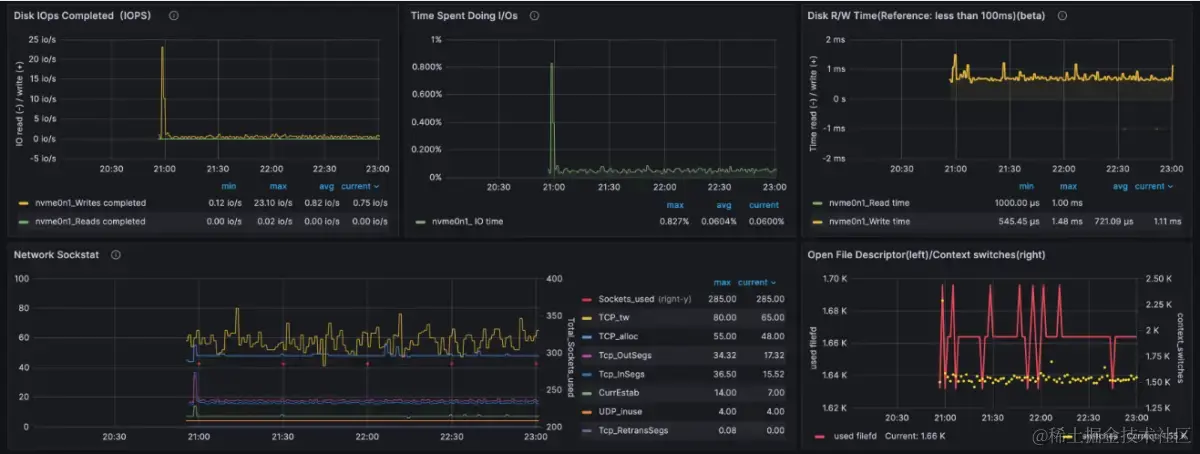Viewport: 1200px width, 454px height.
Task: Click the 545.45 µs min write time
Action: point(1019,221)
